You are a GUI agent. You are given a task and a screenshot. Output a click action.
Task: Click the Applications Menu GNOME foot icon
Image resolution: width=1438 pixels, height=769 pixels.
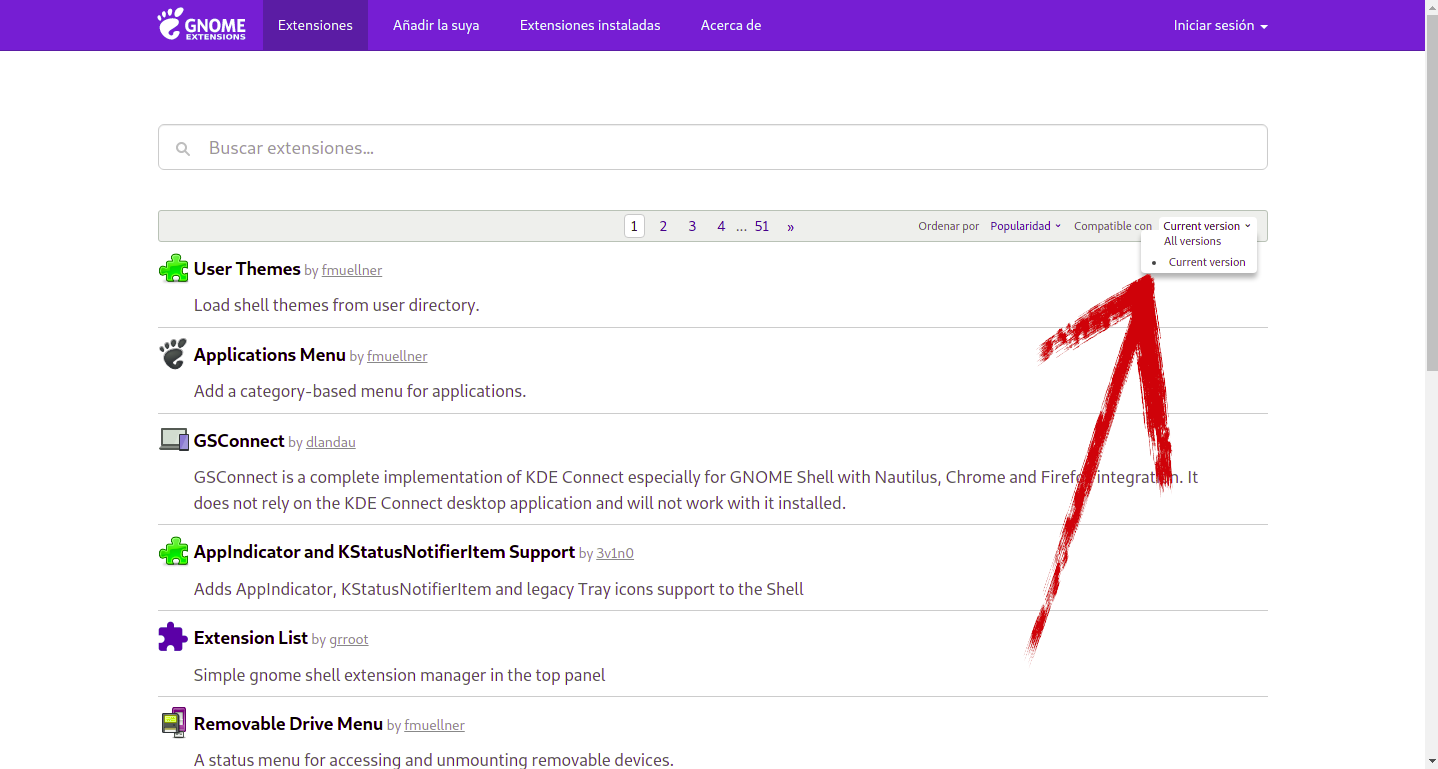click(x=173, y=354)
